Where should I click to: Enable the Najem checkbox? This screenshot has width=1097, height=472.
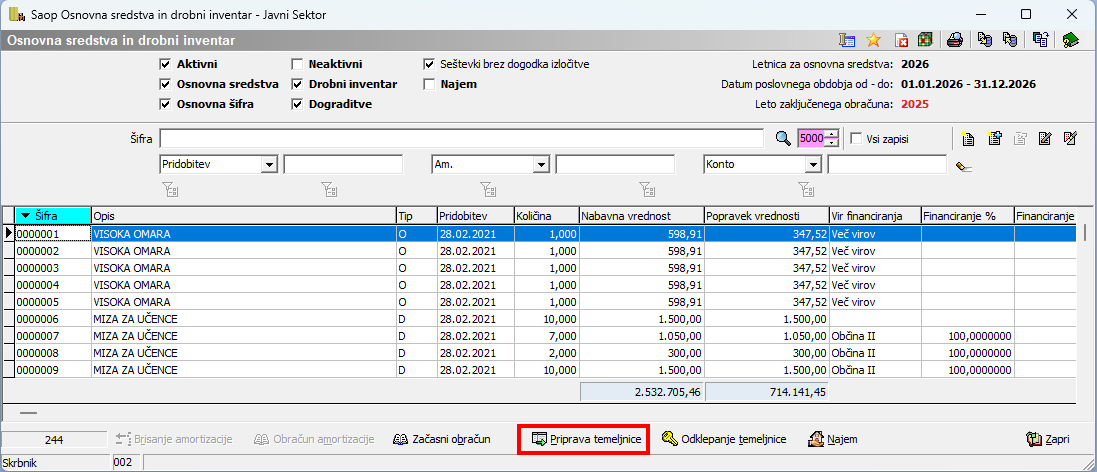[429, 85]
